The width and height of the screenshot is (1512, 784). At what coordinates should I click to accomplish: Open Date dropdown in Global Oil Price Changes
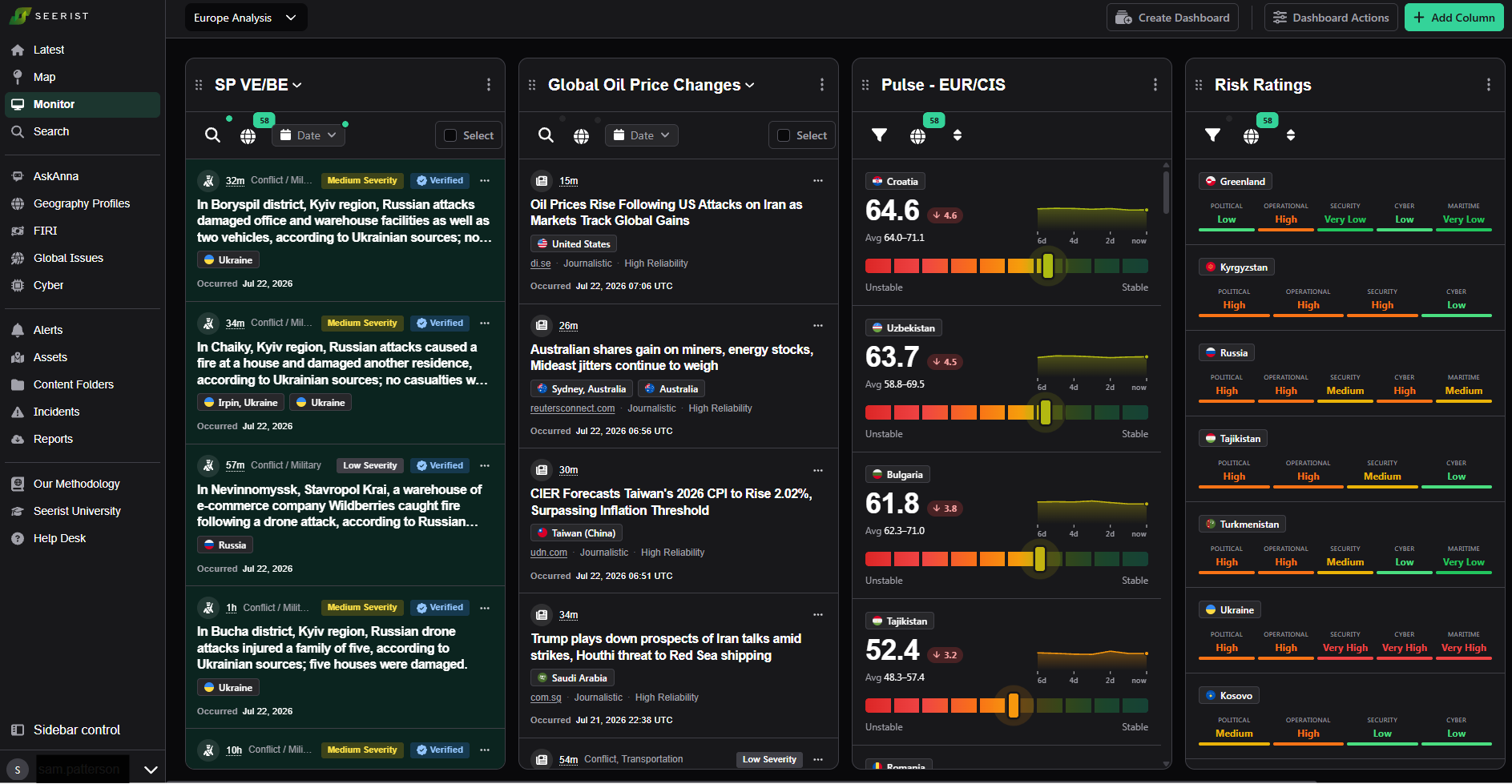[x=642, y=135]
